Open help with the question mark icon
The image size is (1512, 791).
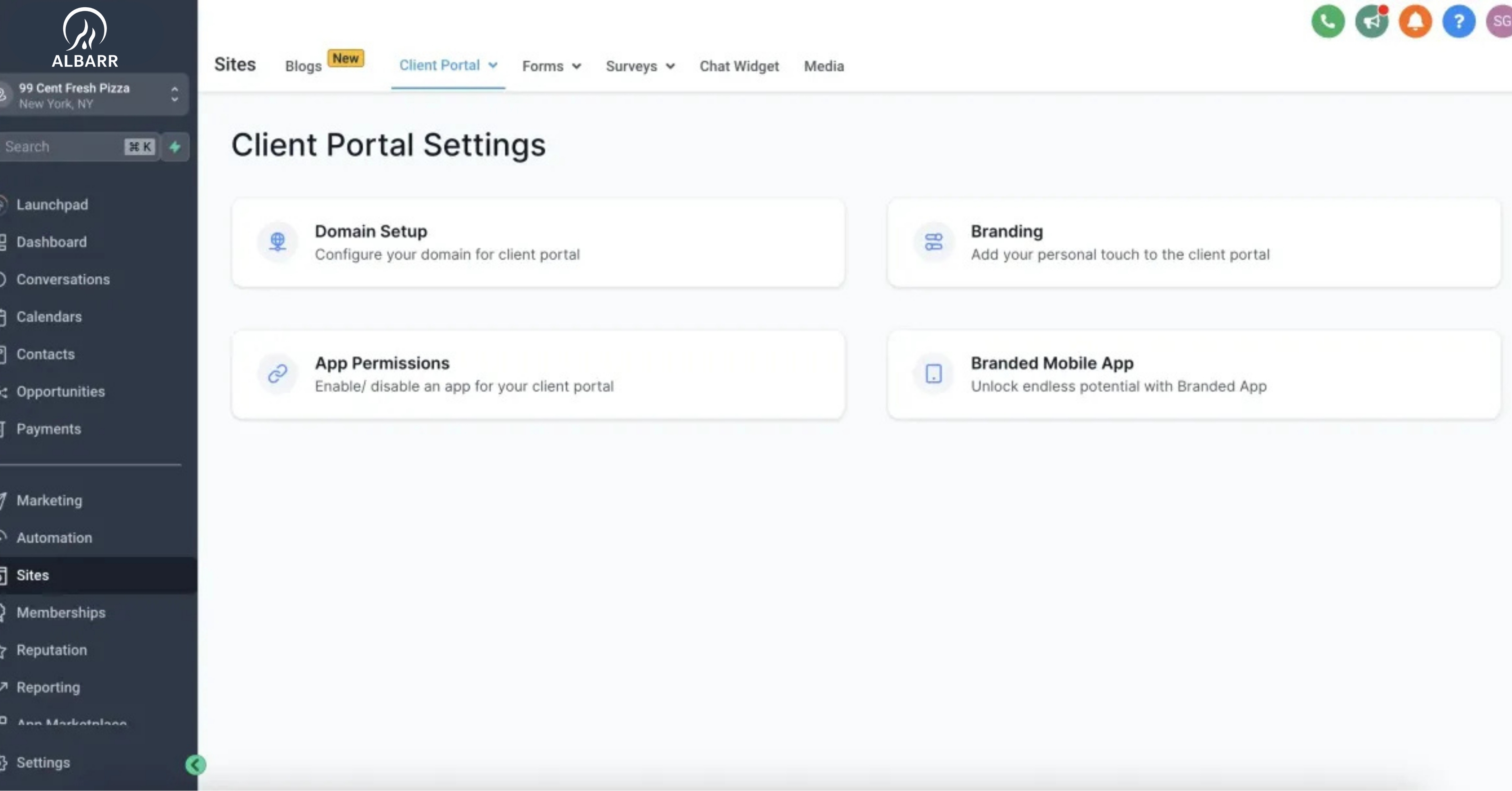click(1459, 21)
